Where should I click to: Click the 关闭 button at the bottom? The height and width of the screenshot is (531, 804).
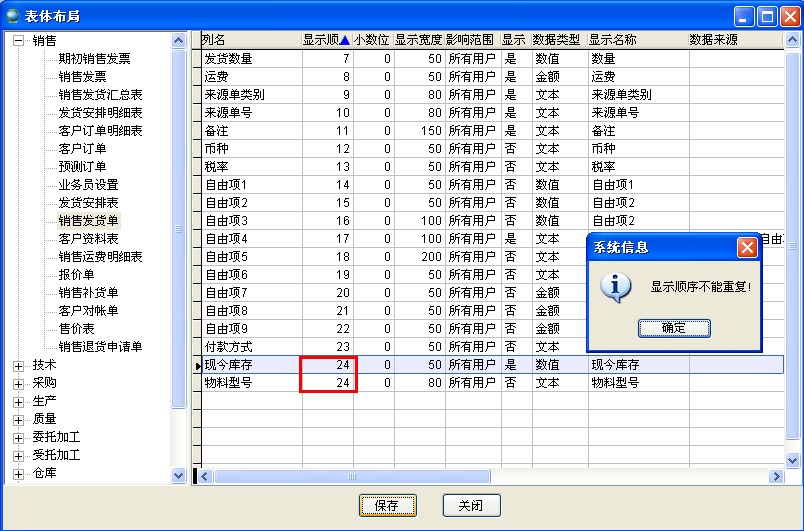coord(471,506)
